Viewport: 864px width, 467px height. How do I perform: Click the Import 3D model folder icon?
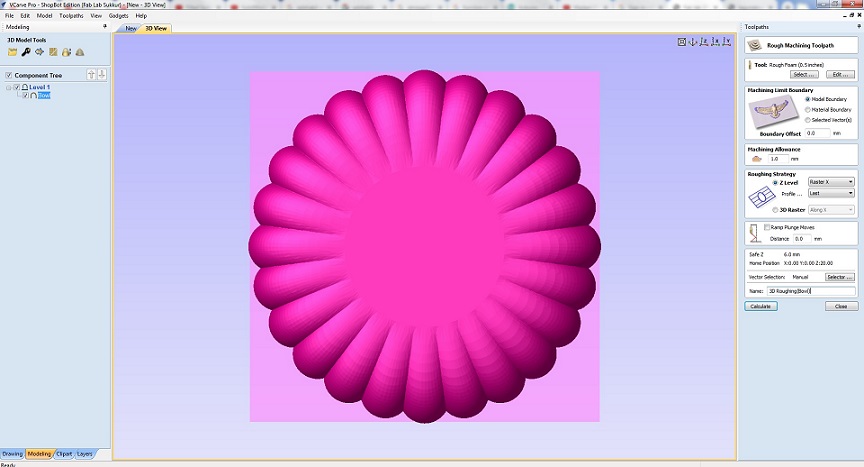click(x=12, y=52)
